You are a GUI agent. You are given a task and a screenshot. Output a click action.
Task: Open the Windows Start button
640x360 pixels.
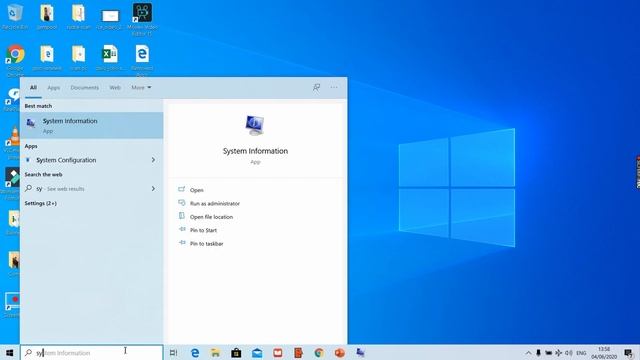coord(9,353)
